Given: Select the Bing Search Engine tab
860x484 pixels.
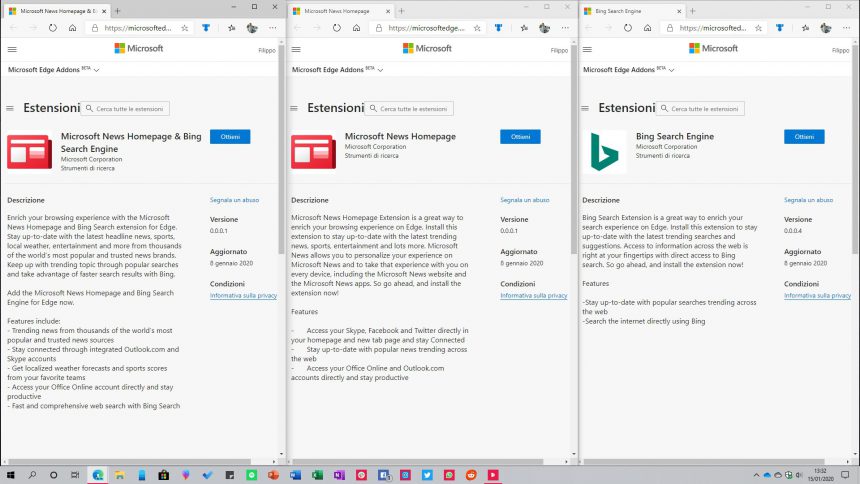Looking at the screenshot, I should tap(632, 11).
